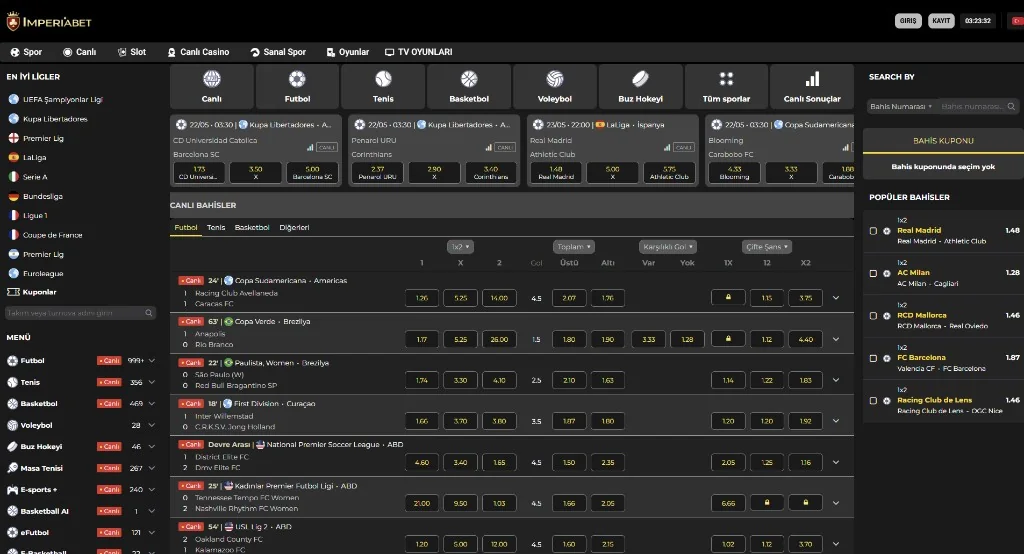
Task: Click the GİRİŞ login button
Action: [908, 21]
